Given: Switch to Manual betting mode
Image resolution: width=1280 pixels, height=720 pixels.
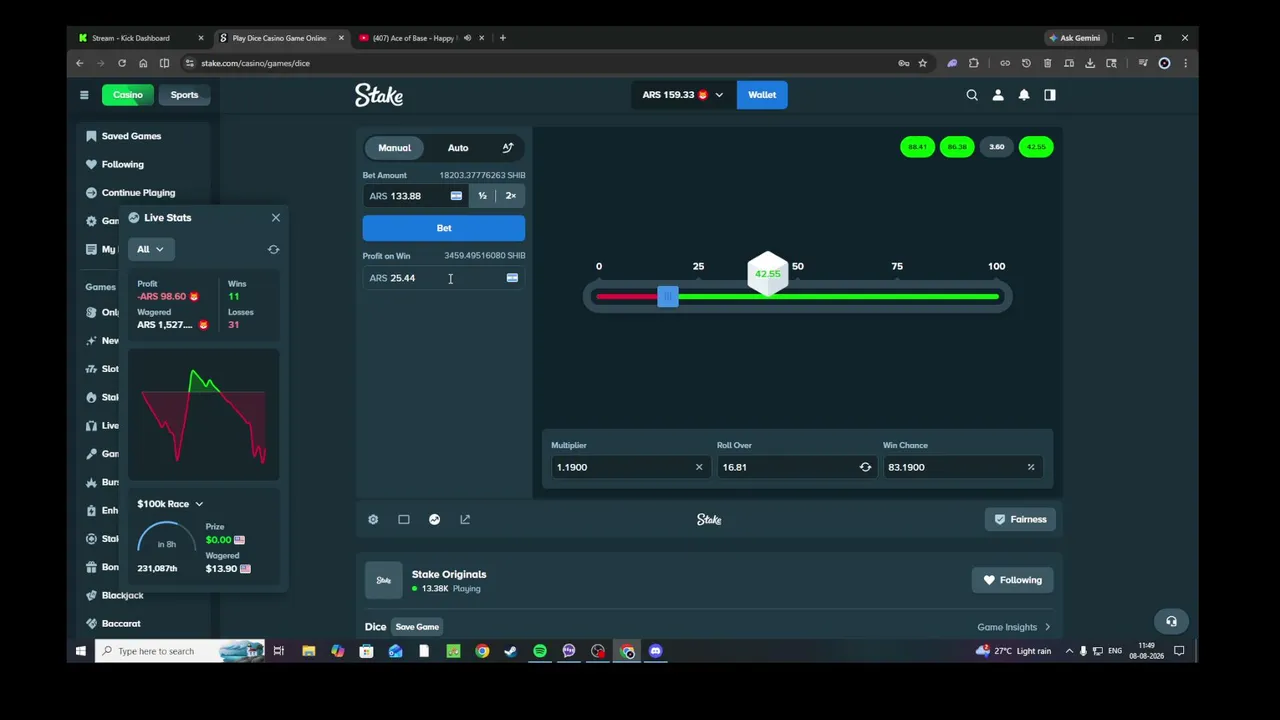Looking at the screenshot, I should [x=394, y=148].
